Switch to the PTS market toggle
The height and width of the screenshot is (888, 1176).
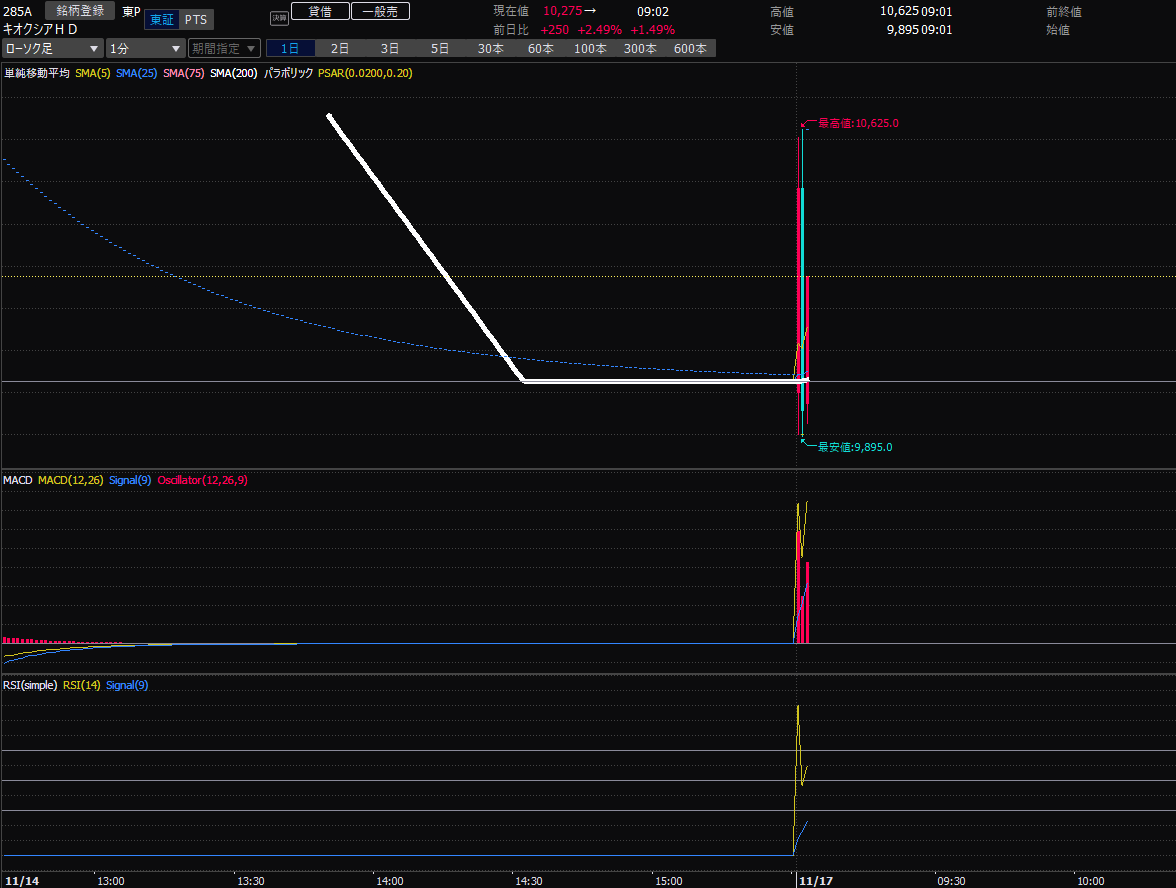(195, 20)
